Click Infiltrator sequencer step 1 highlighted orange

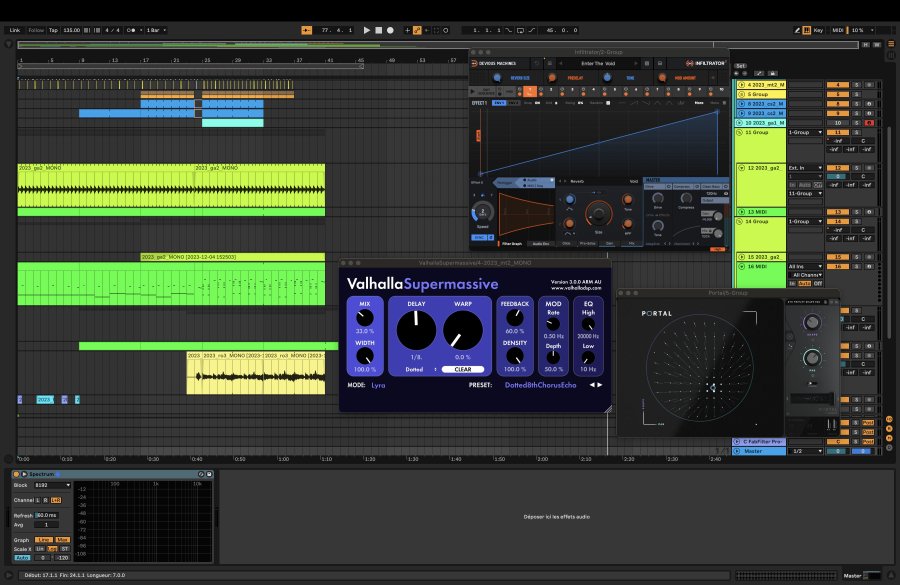530,91
